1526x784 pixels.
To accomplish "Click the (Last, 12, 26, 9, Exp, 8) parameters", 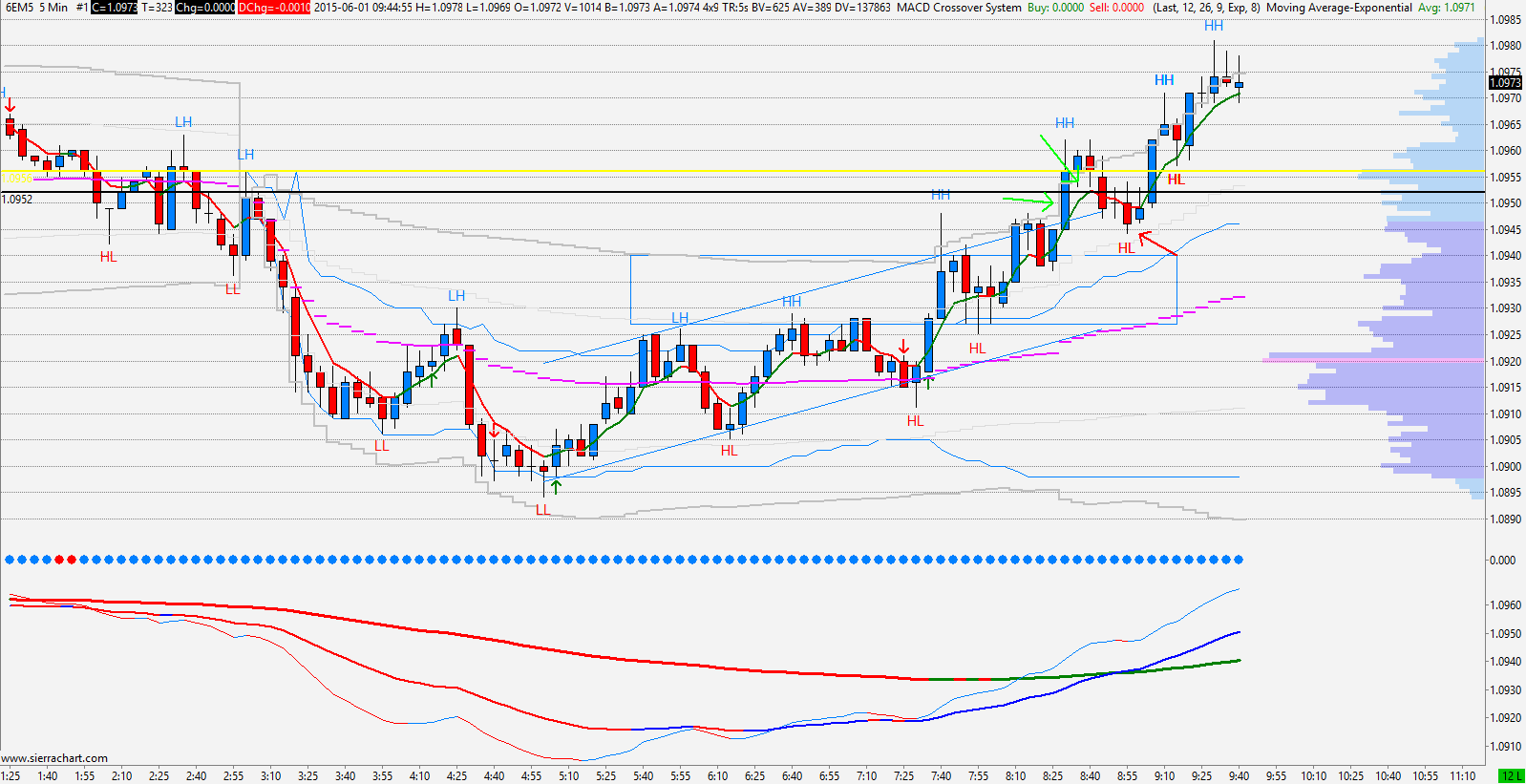I will coord(1206,8).
